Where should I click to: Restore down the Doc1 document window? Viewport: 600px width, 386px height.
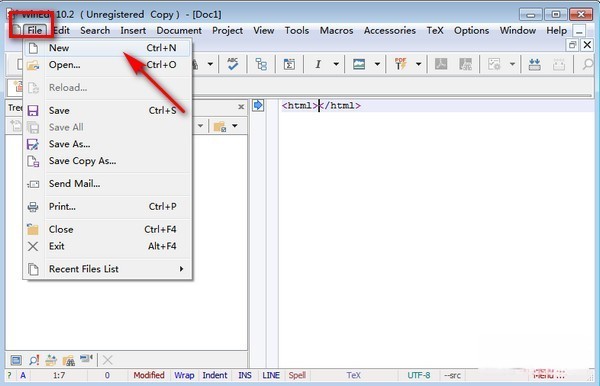572,45
